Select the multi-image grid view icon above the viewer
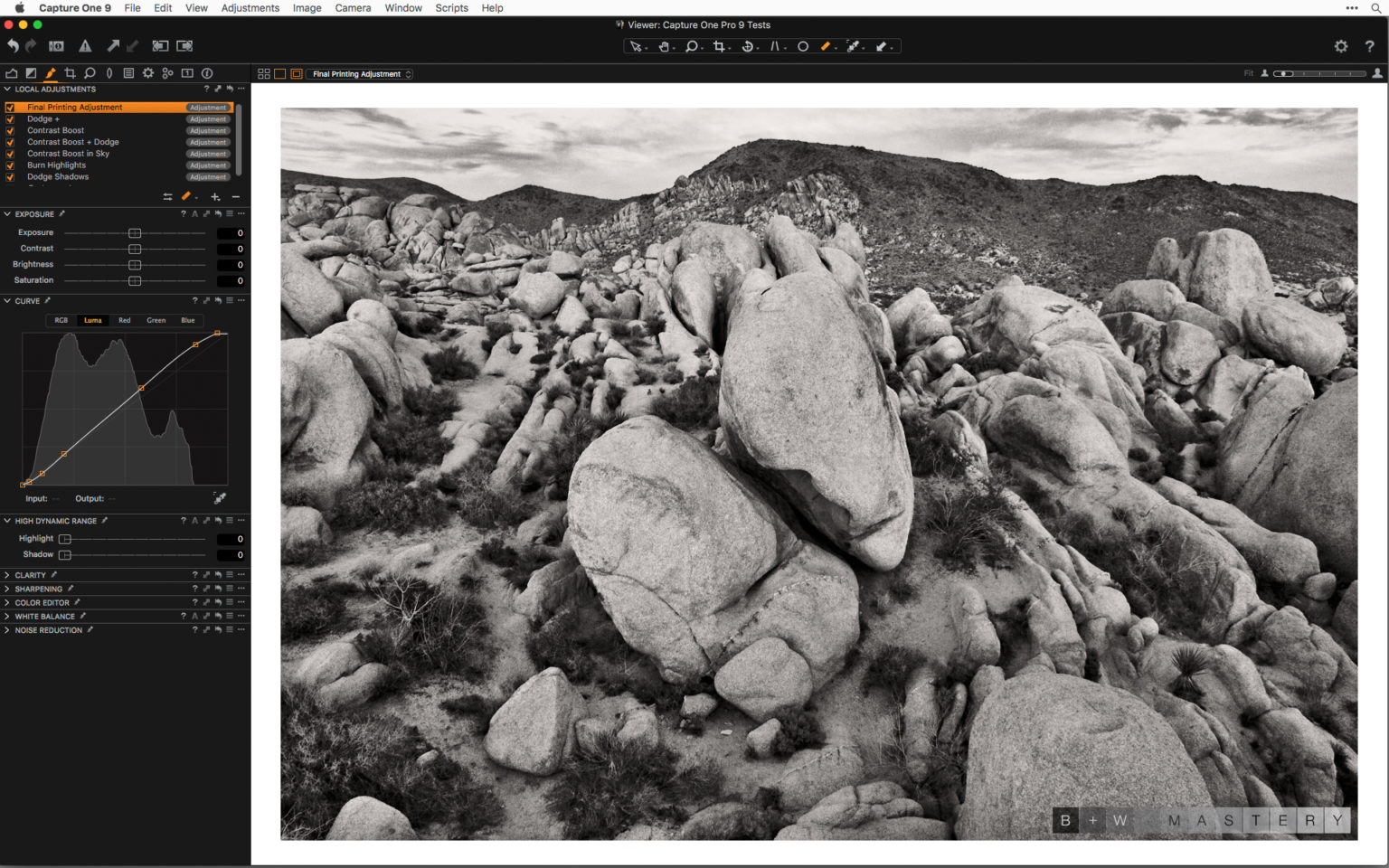The height and width of the screenshot is (868, 1389). [264, 73]
